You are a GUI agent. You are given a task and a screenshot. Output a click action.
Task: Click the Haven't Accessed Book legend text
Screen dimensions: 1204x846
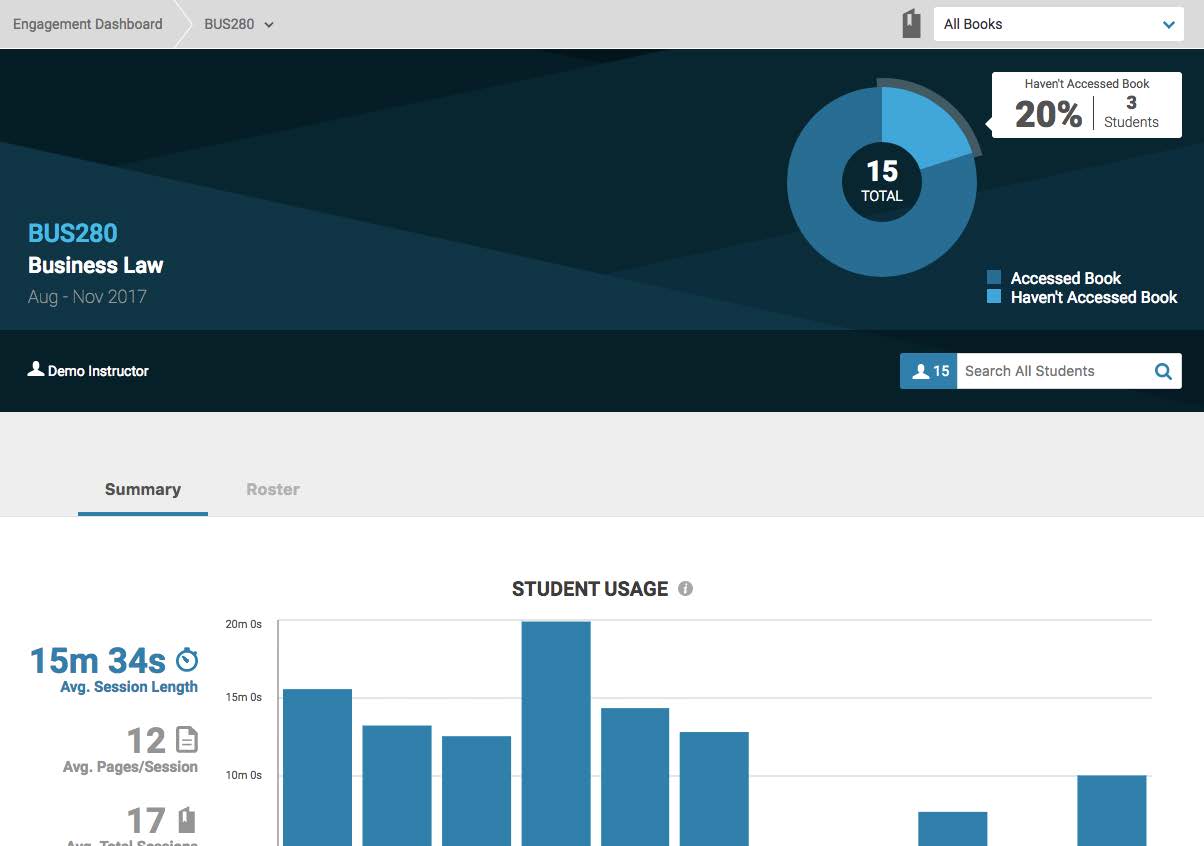(x=1094, y=297)
